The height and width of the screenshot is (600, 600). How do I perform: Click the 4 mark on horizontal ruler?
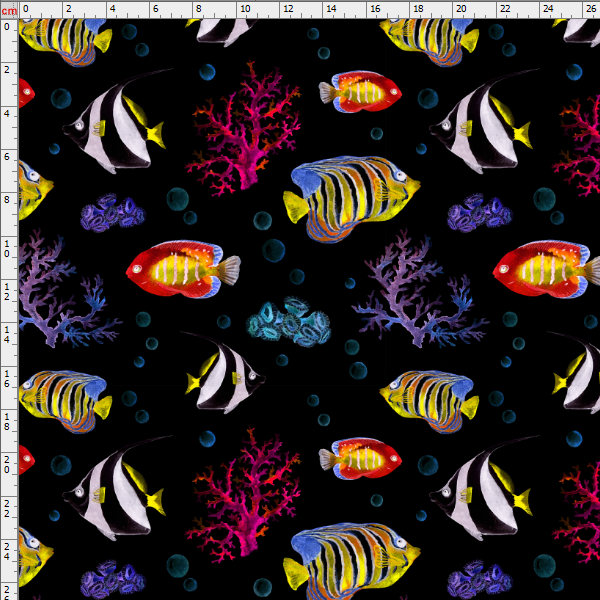tap(112, 9)
